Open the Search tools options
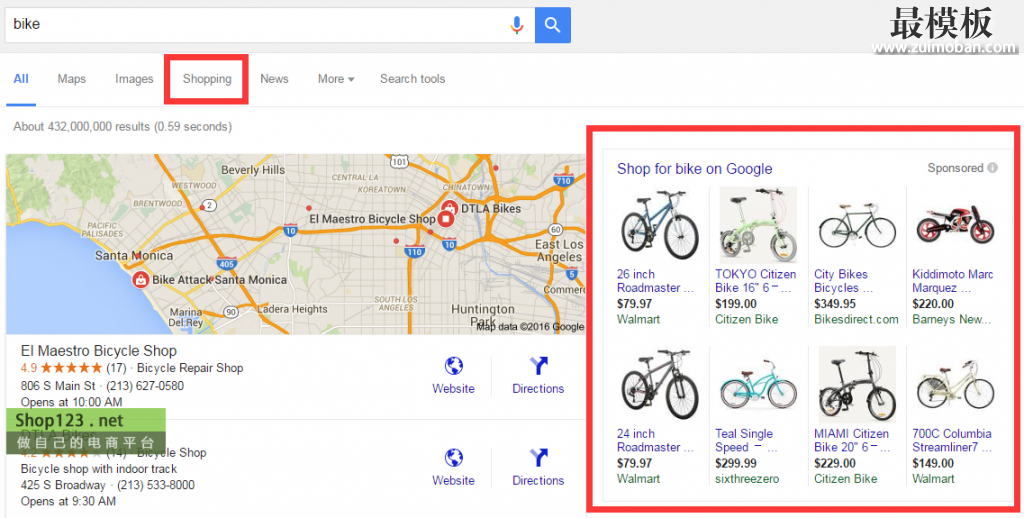 (x=412, y=79)
